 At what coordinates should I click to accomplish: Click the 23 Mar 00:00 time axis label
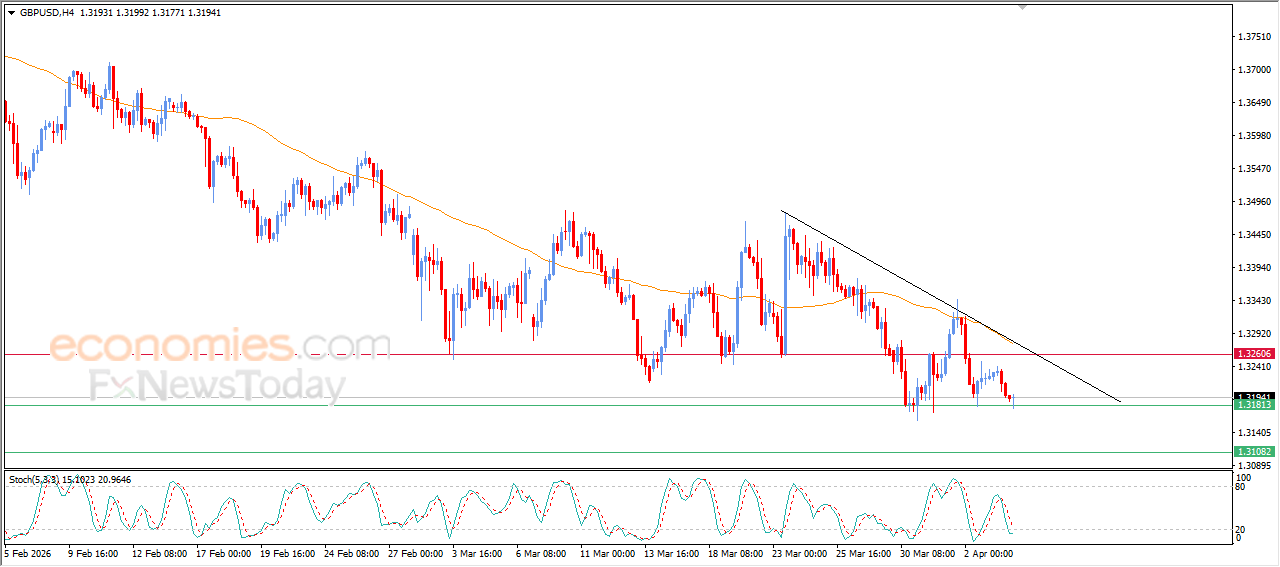798,553
